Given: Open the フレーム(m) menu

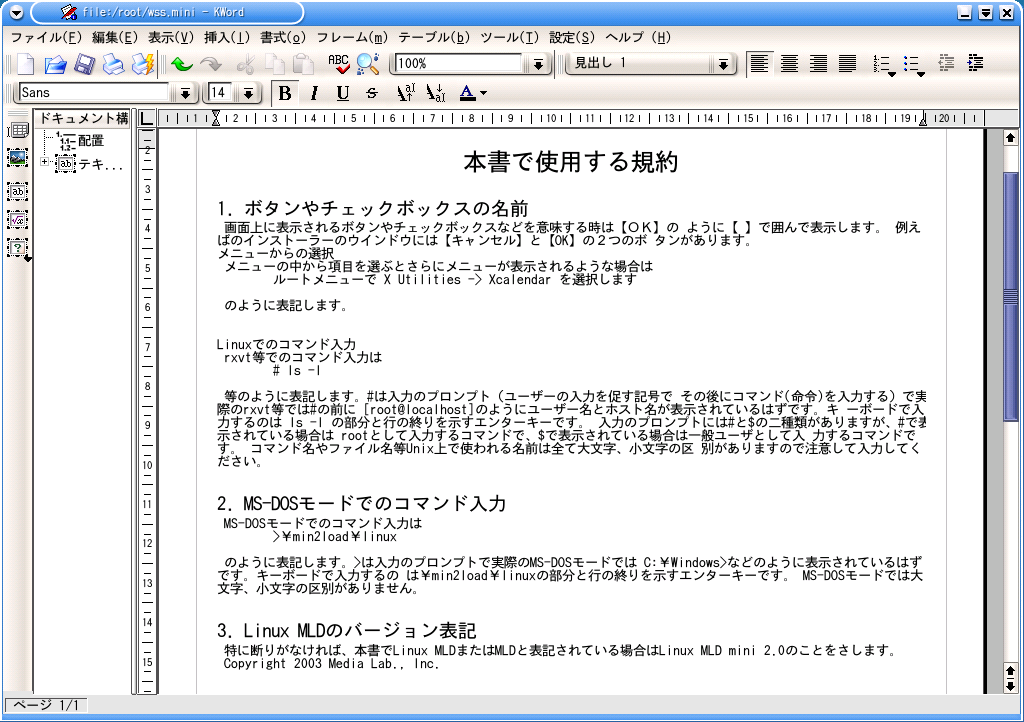Looking at the screenshot, I should point(352,37).
